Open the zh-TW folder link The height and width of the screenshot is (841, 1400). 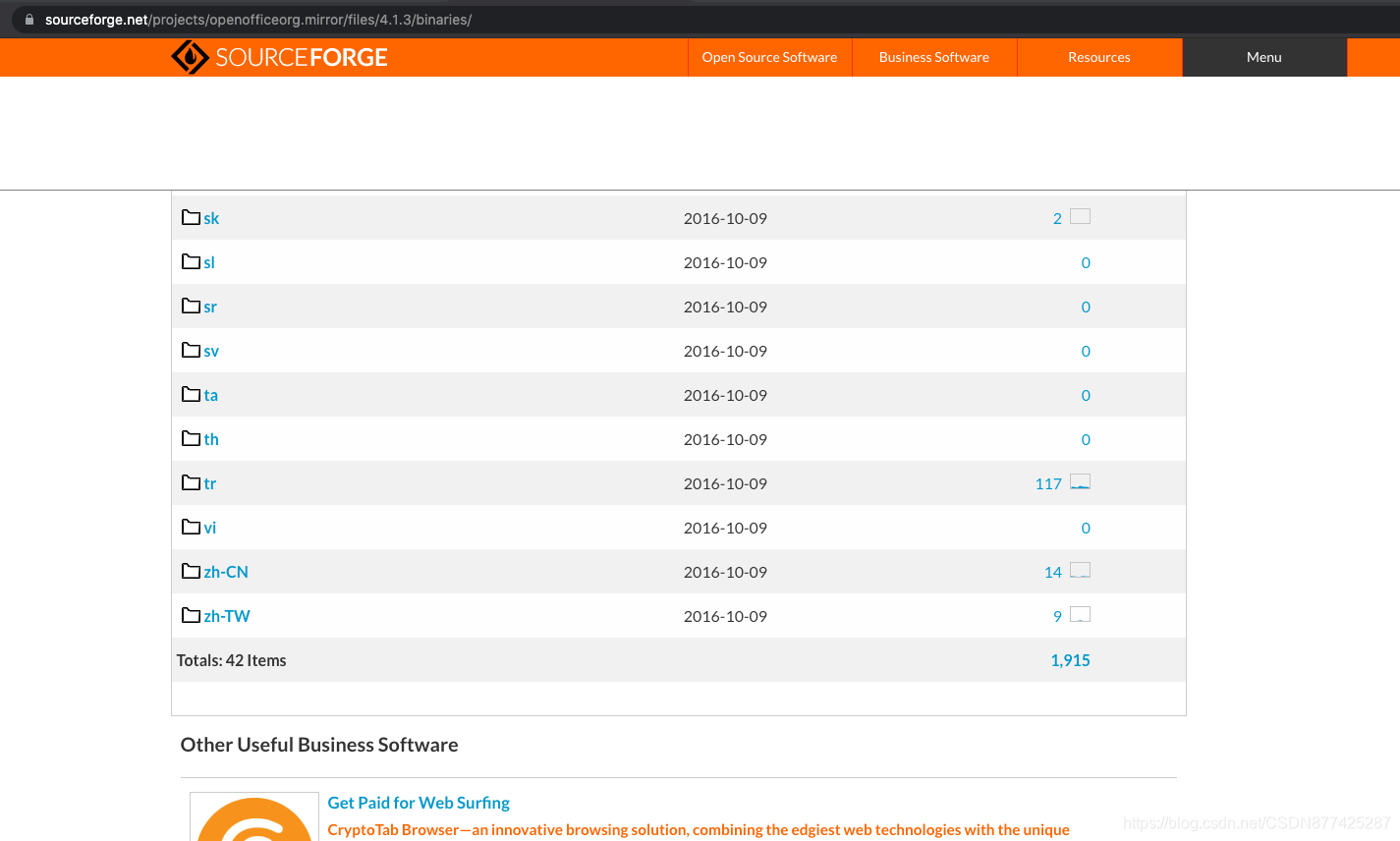coord(227,616)
